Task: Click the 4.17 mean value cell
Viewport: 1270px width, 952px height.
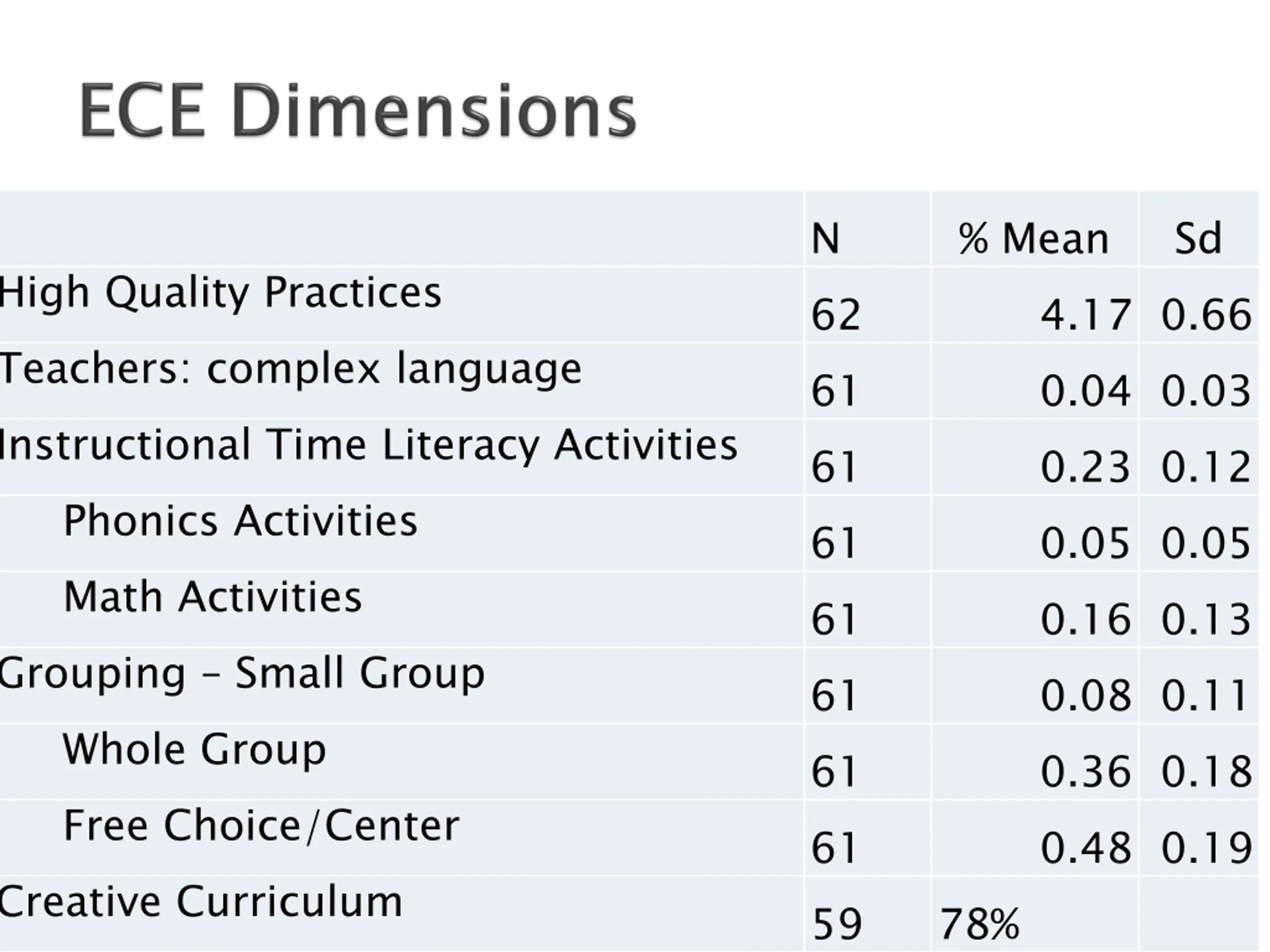Action: 1085,315
